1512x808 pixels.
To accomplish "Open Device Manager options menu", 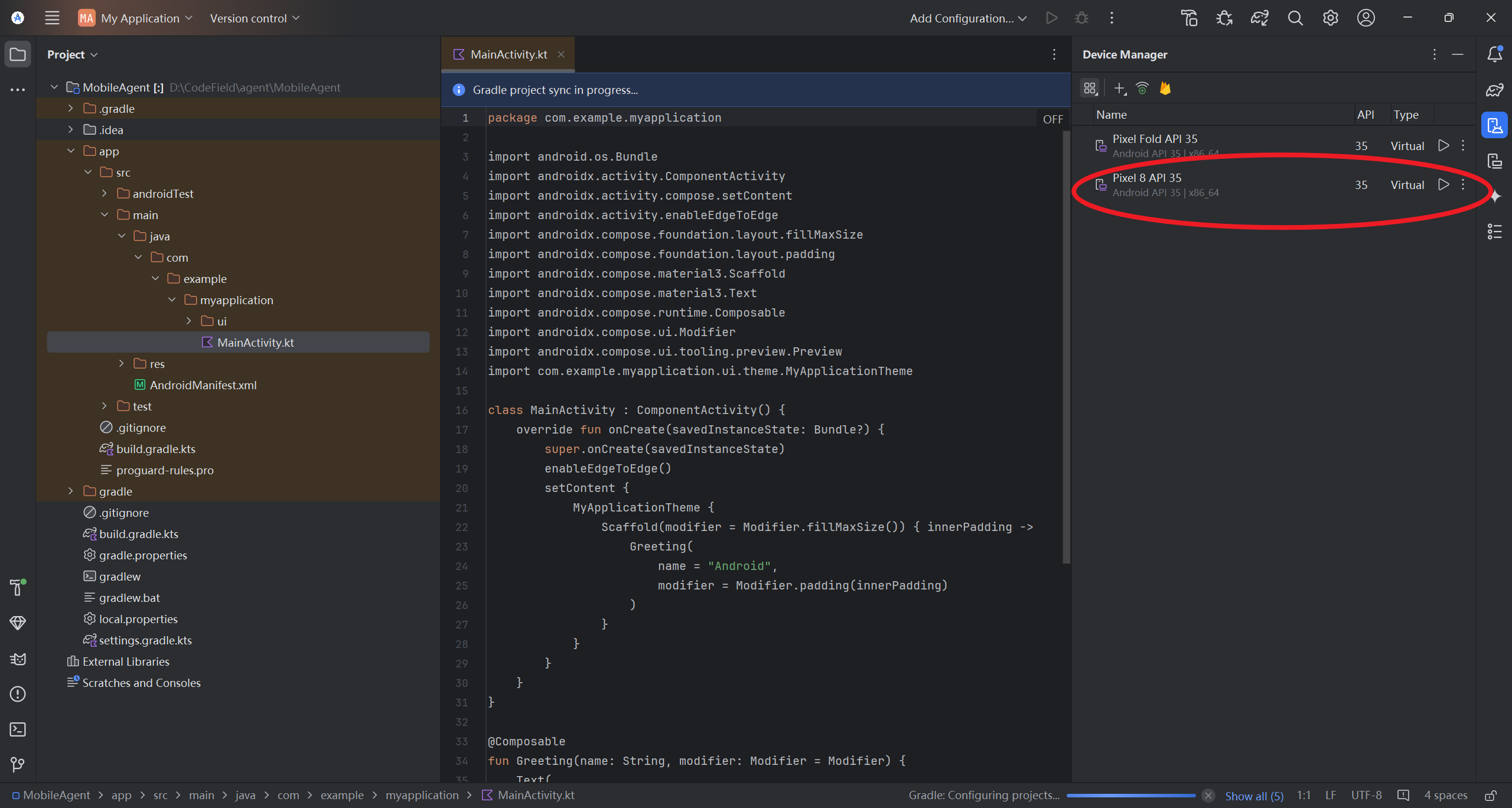I will coord(1434,54).
